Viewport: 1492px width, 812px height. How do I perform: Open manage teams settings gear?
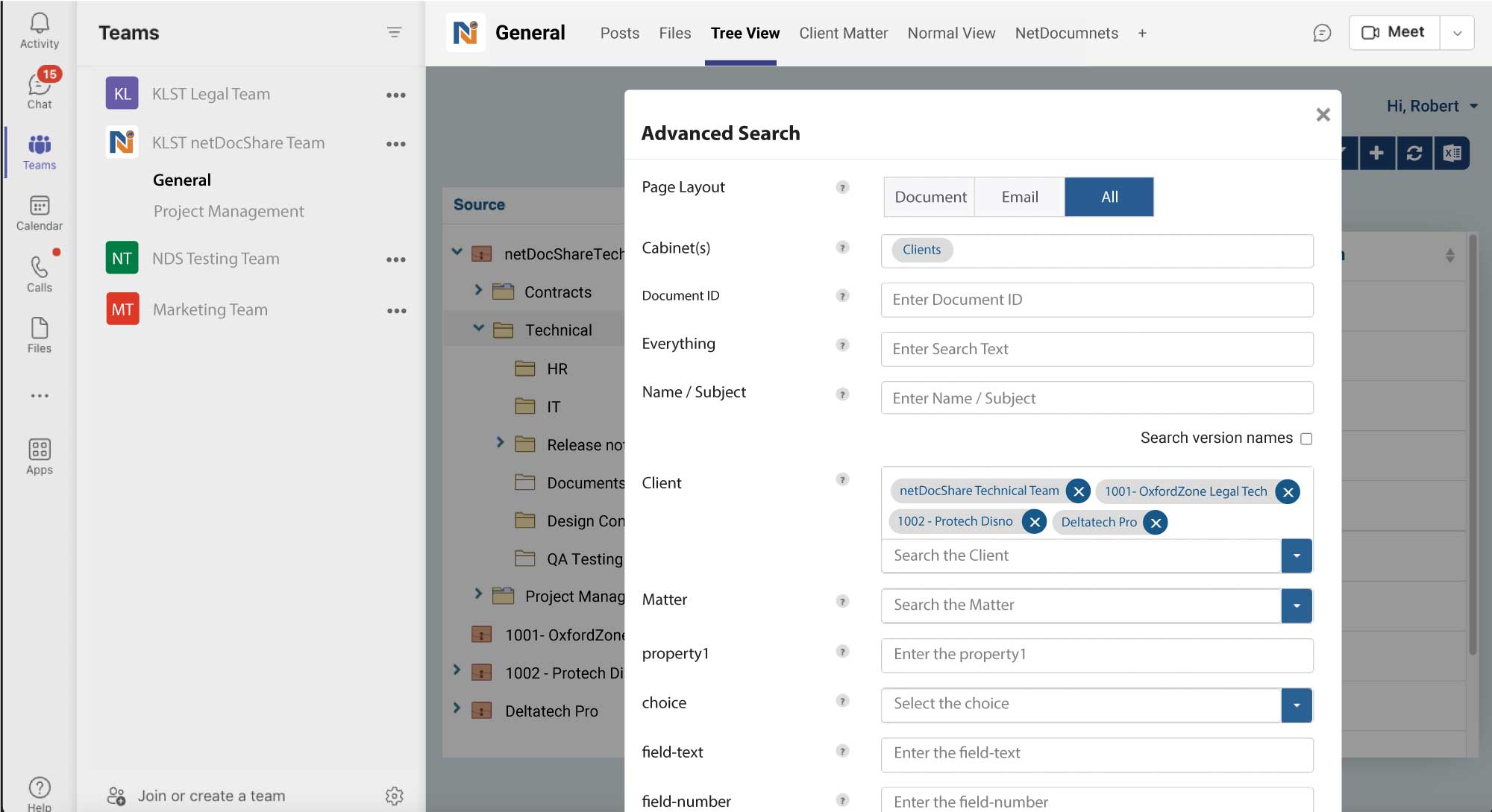tap(395, 796)
